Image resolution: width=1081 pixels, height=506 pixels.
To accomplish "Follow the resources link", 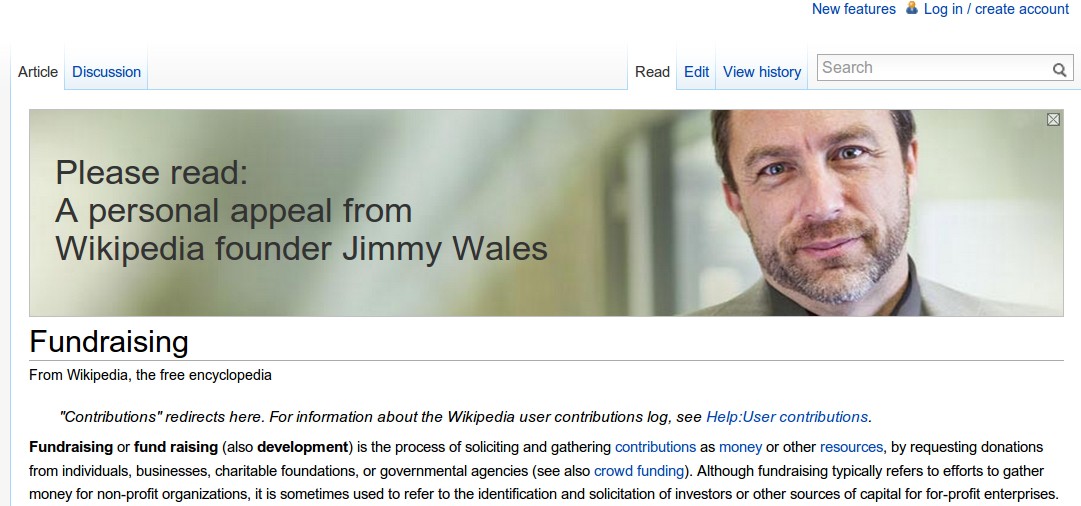I will 851,447.
